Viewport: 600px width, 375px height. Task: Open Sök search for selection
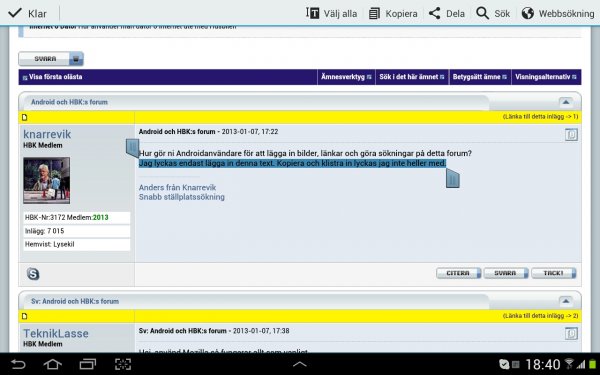(493, 13)
